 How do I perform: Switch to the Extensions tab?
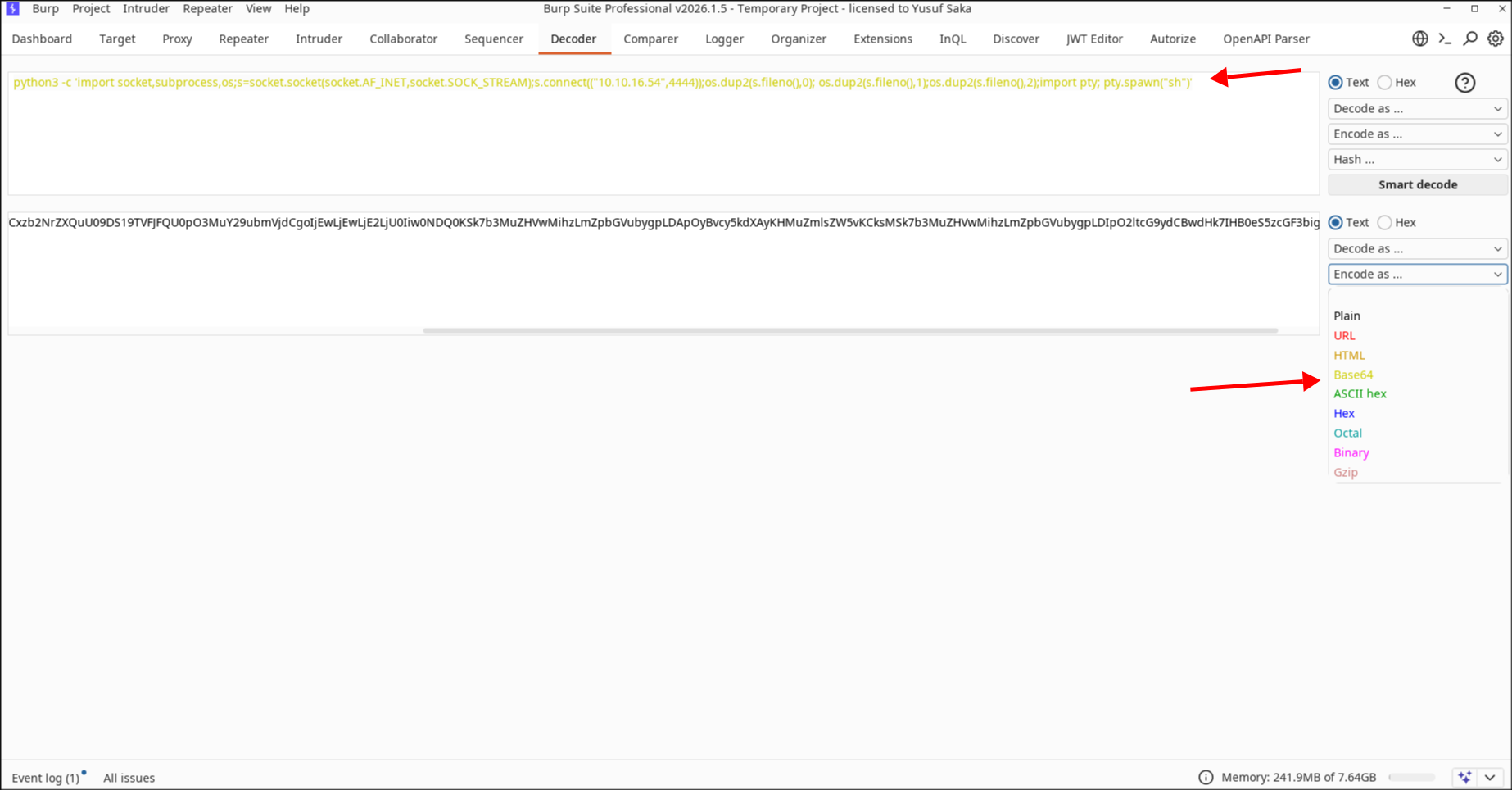[883, 39]
